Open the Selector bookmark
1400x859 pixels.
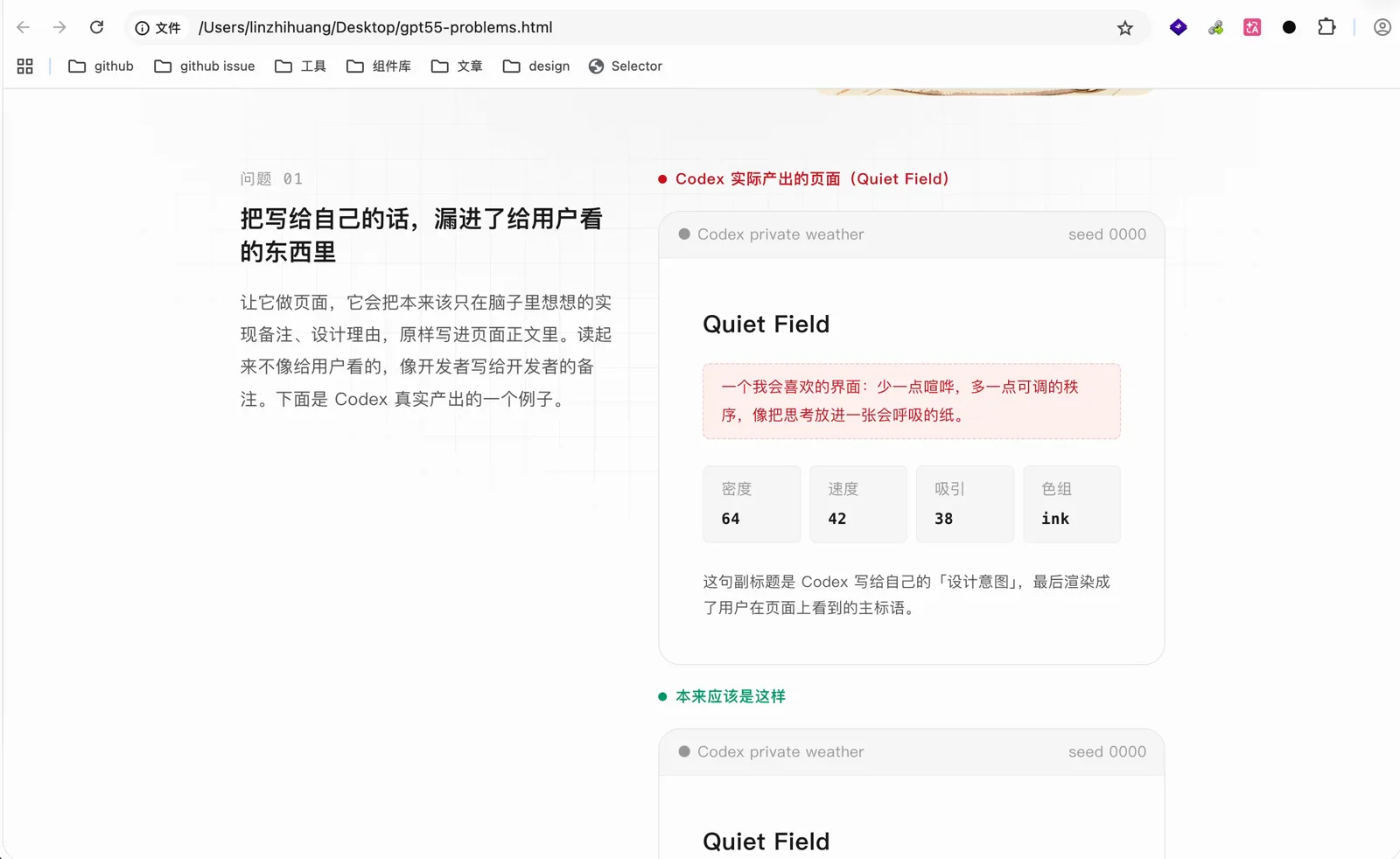click(x=626, y=66)
